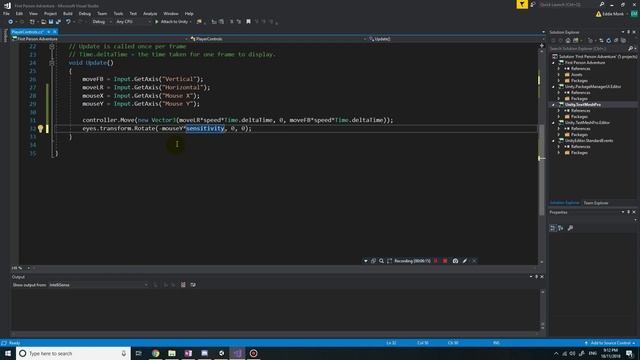640x360 pixels.
Task: Toggle auto hide pin on Output panel
Action: point(536,277)
